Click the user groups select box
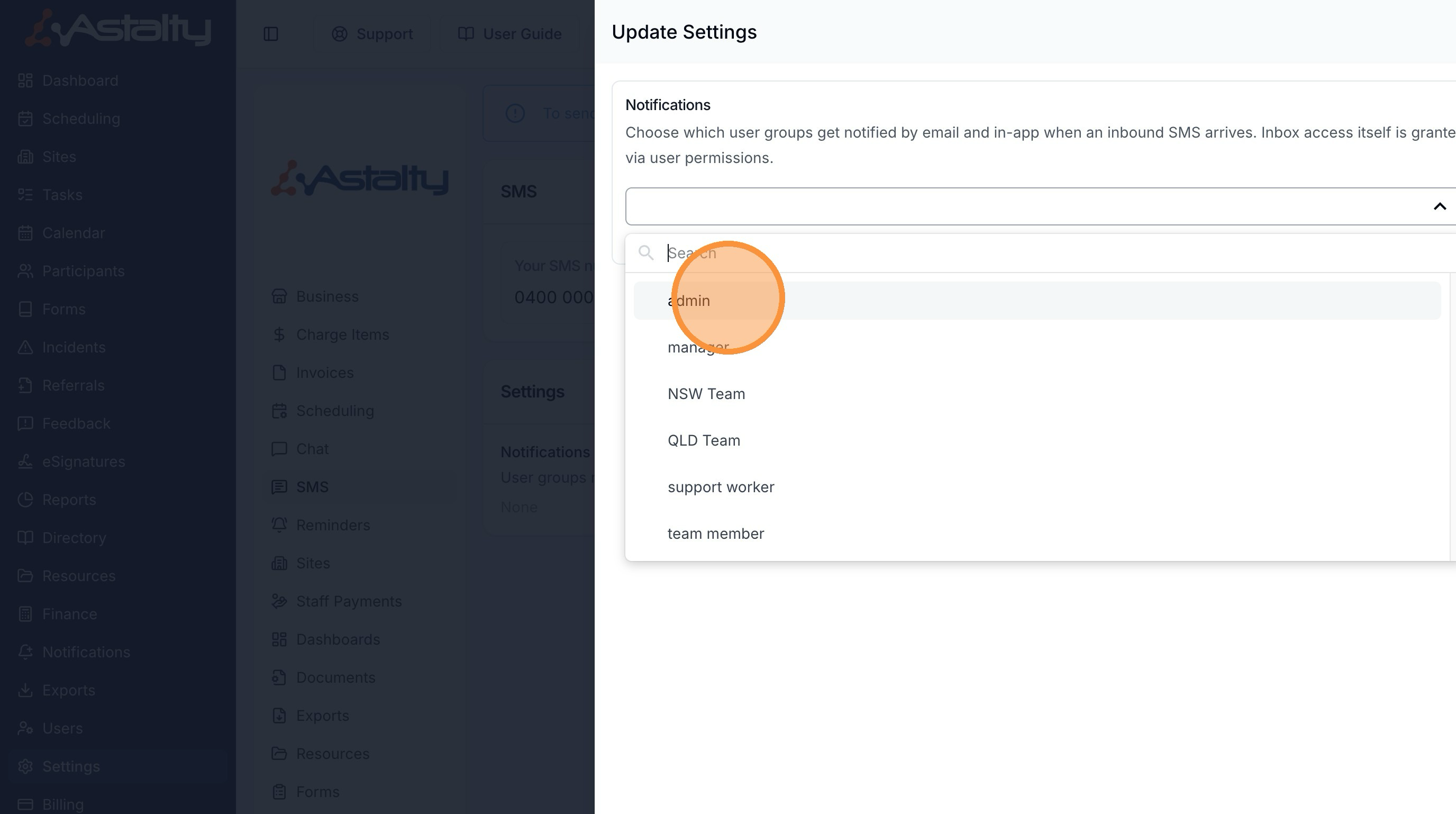1456x814 pixels. tap(1040, 206)
